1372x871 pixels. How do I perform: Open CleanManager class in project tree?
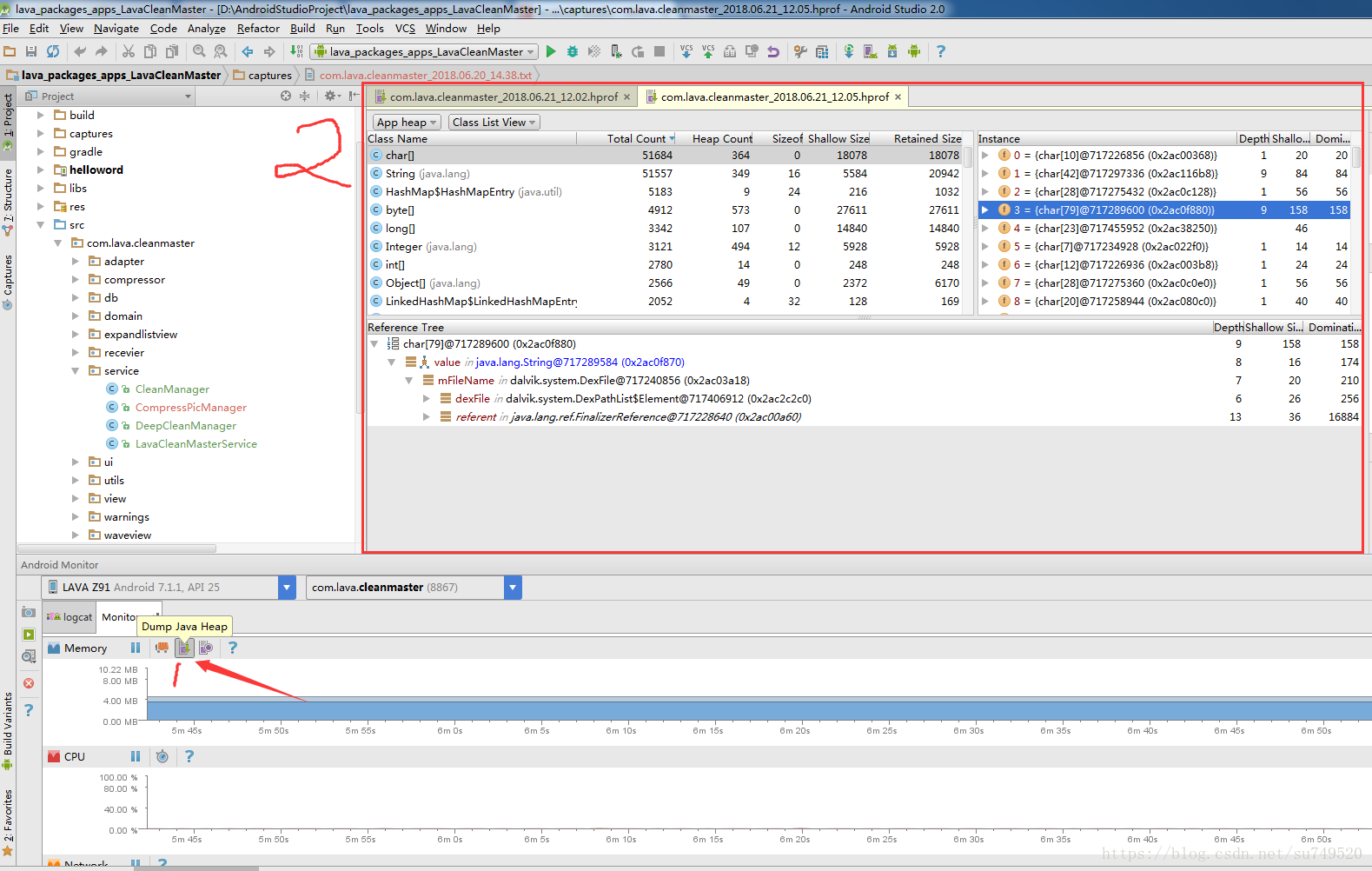(172, 389)
